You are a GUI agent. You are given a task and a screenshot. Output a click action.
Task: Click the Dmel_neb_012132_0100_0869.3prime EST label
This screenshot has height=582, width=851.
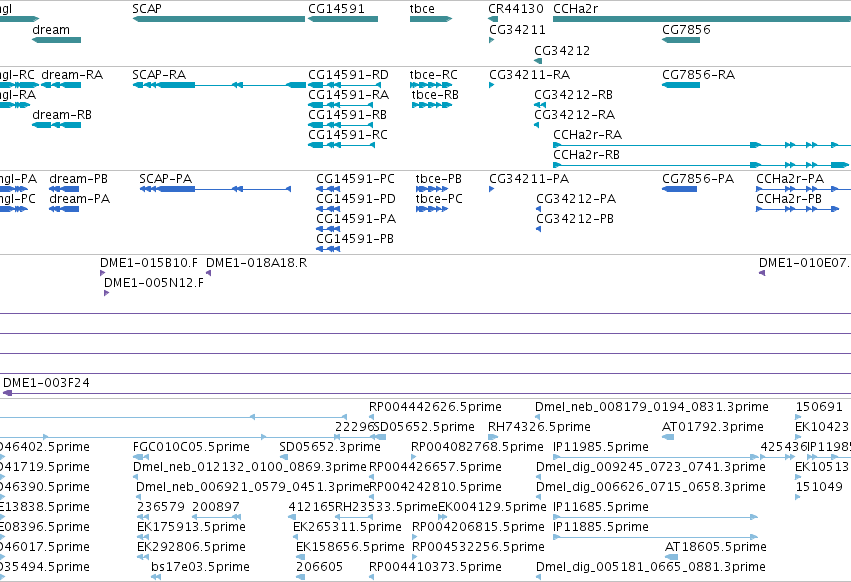pos(250,467)
